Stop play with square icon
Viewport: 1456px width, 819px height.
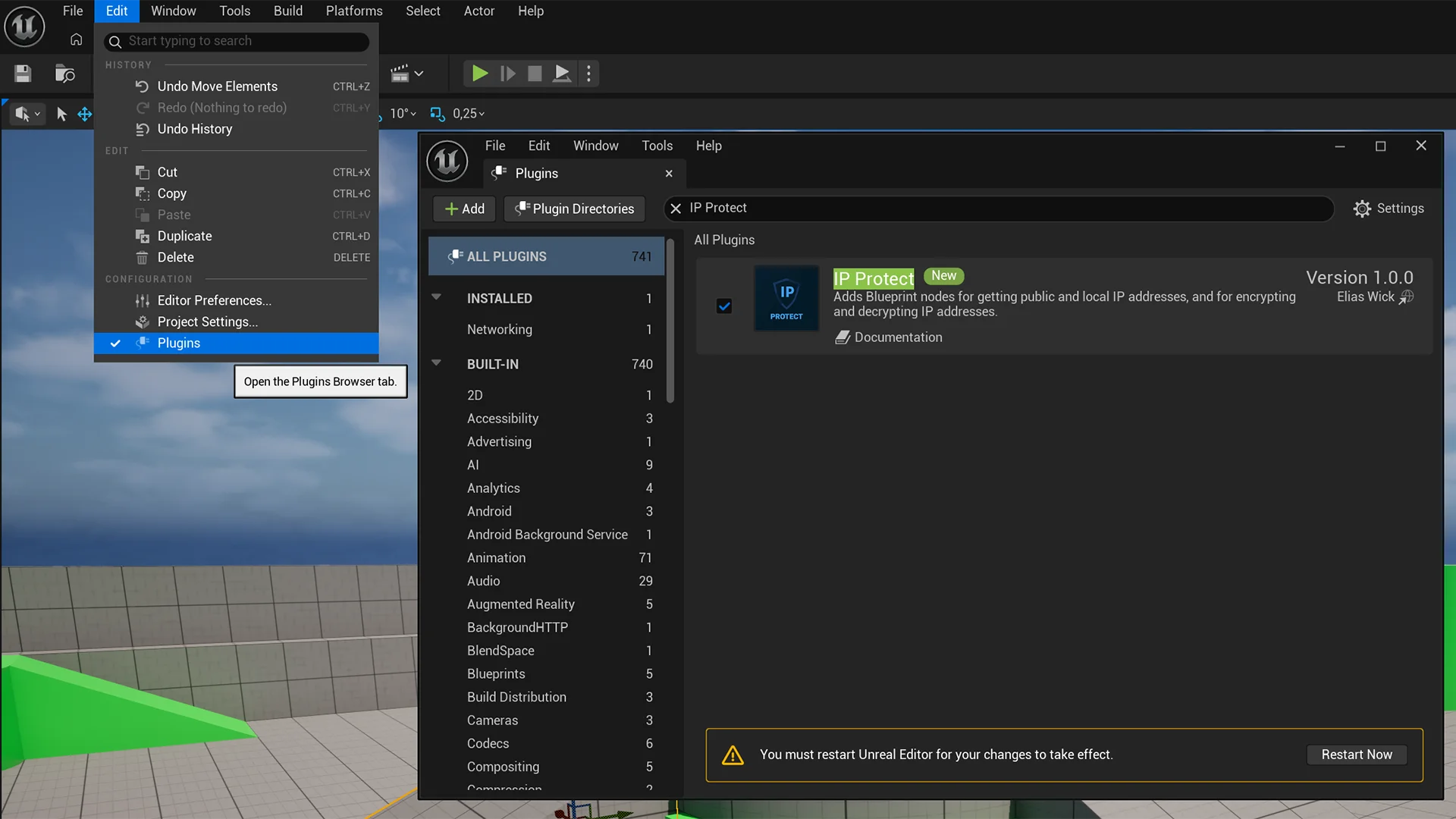535,74
